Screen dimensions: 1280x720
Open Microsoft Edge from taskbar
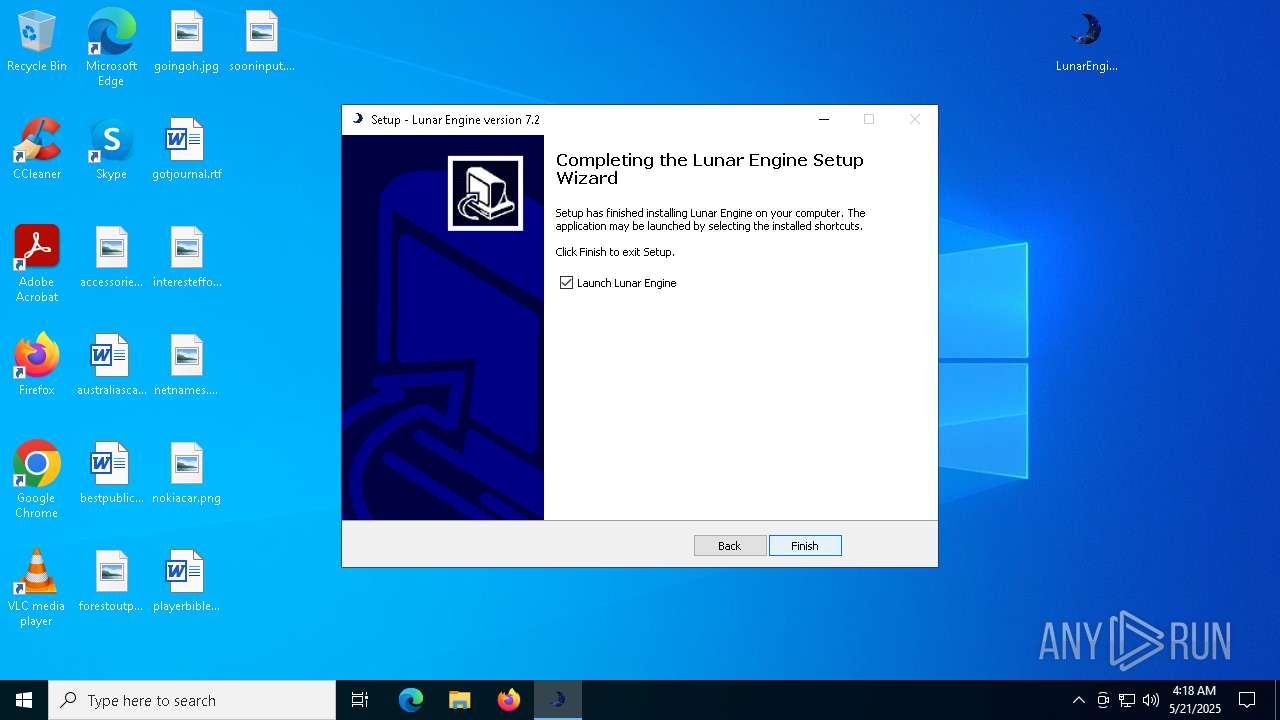pos(410,700)
